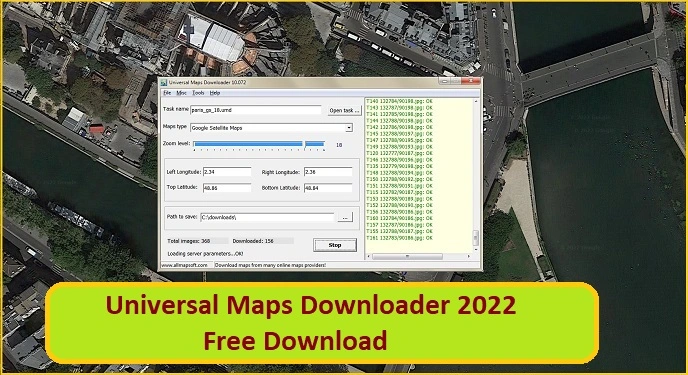Select the T140 log line
Screen dimensions: 688x375
pos(399,101)
